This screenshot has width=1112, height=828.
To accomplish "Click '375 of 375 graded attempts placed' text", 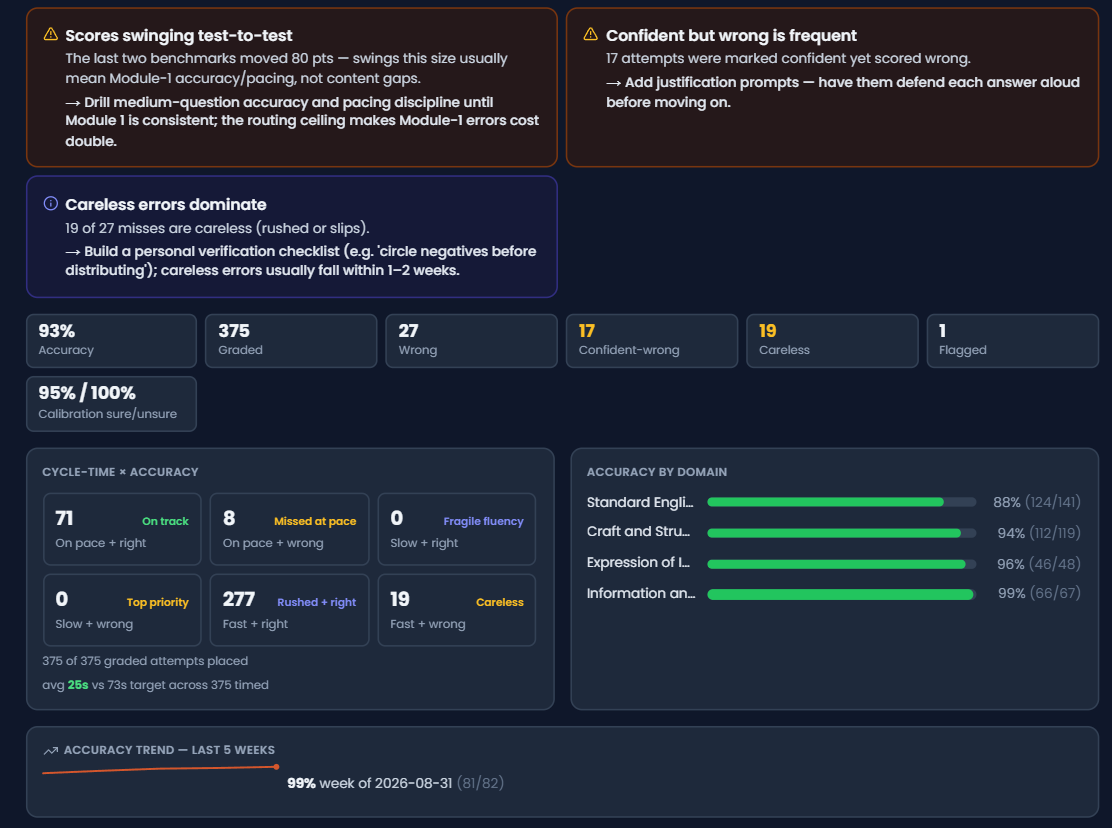I will coord(145,661).
